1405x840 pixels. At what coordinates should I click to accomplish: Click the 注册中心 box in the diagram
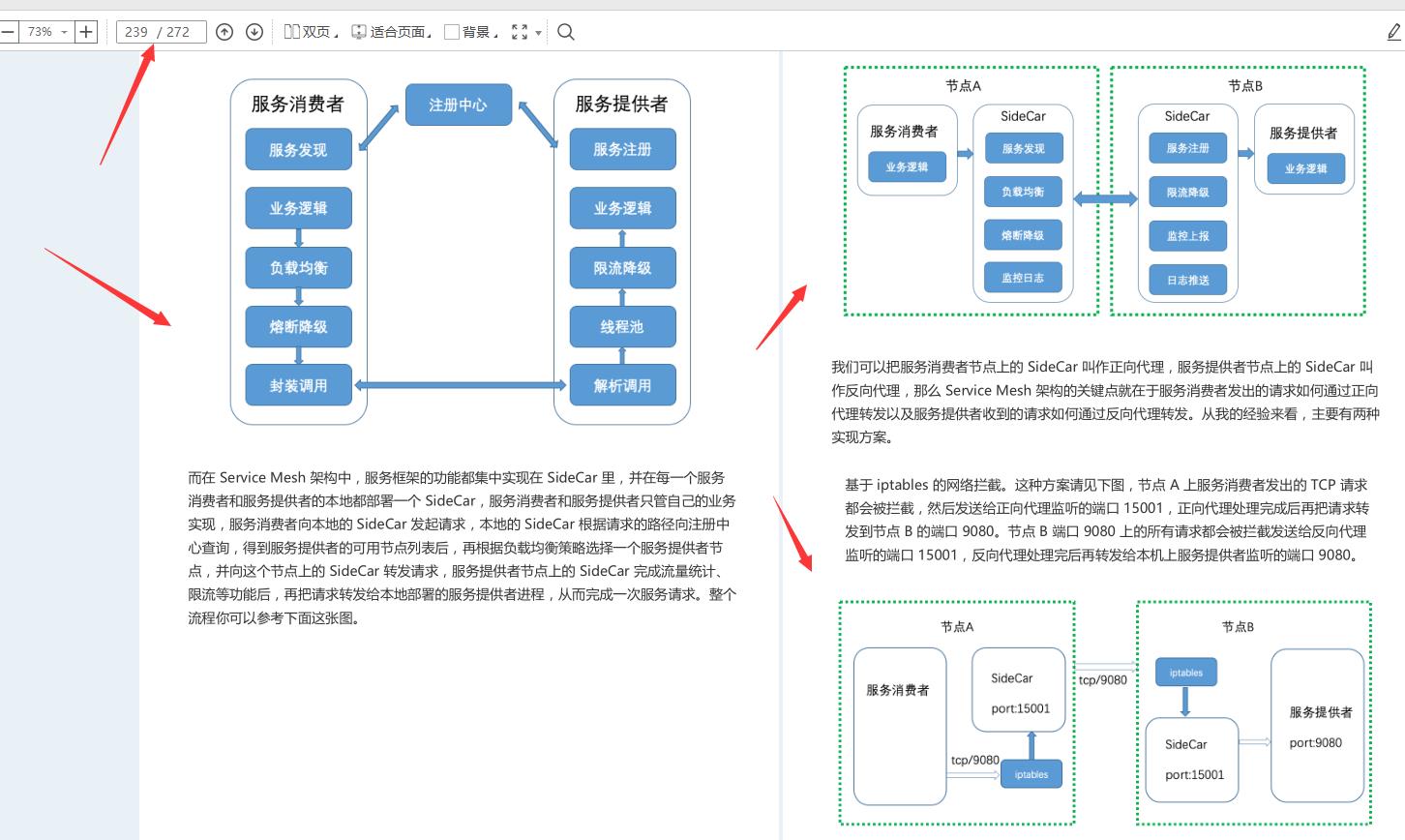pos(458,105)
